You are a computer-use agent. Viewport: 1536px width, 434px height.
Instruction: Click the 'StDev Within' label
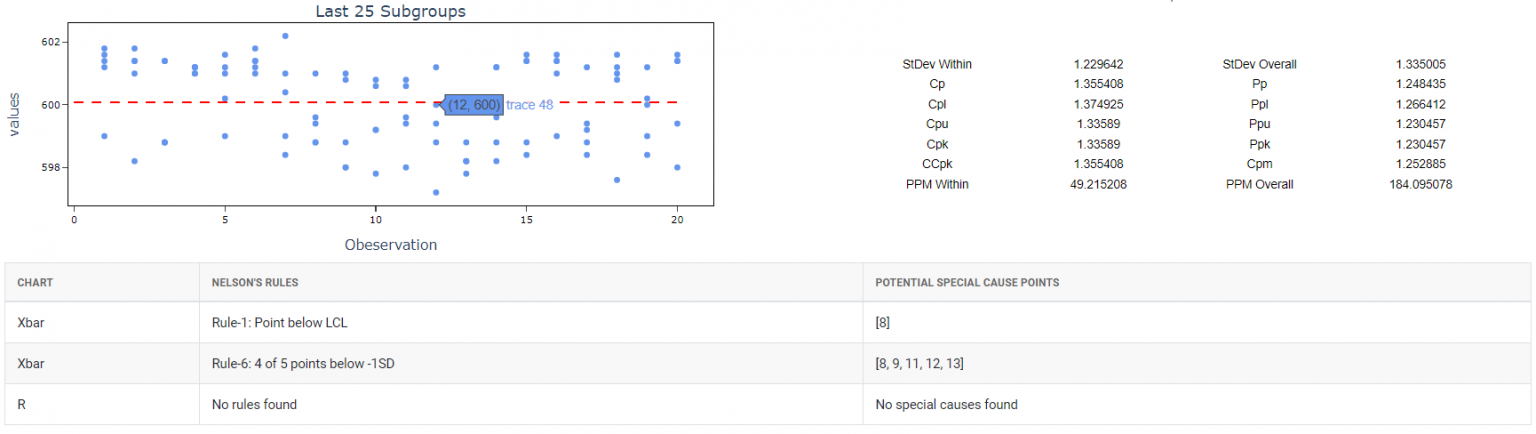click(937, 64)
